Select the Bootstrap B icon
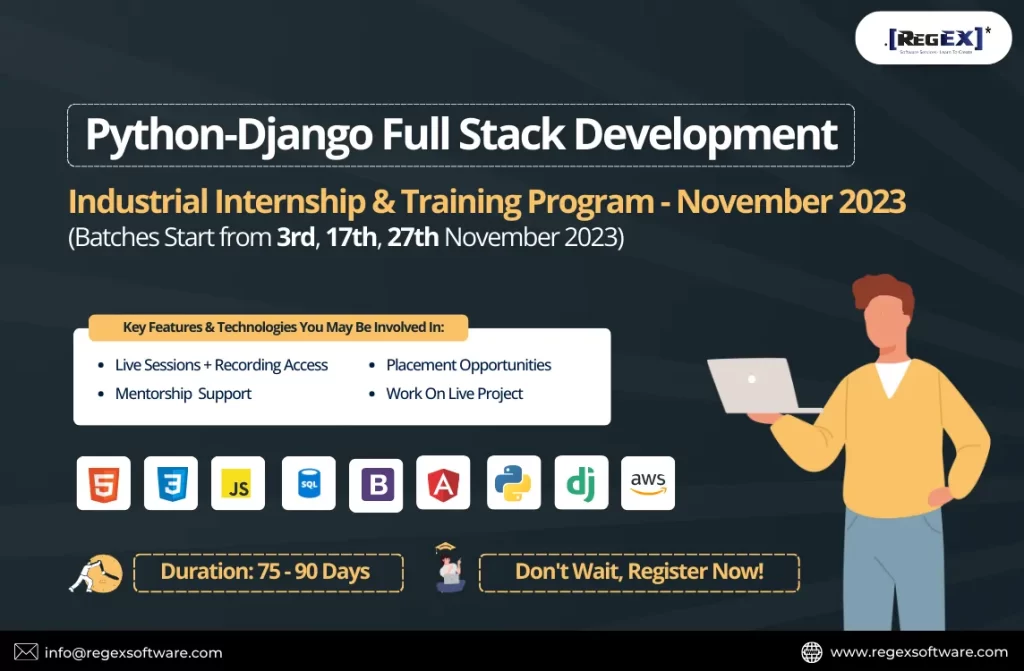1024x671 pixels. 376,485
